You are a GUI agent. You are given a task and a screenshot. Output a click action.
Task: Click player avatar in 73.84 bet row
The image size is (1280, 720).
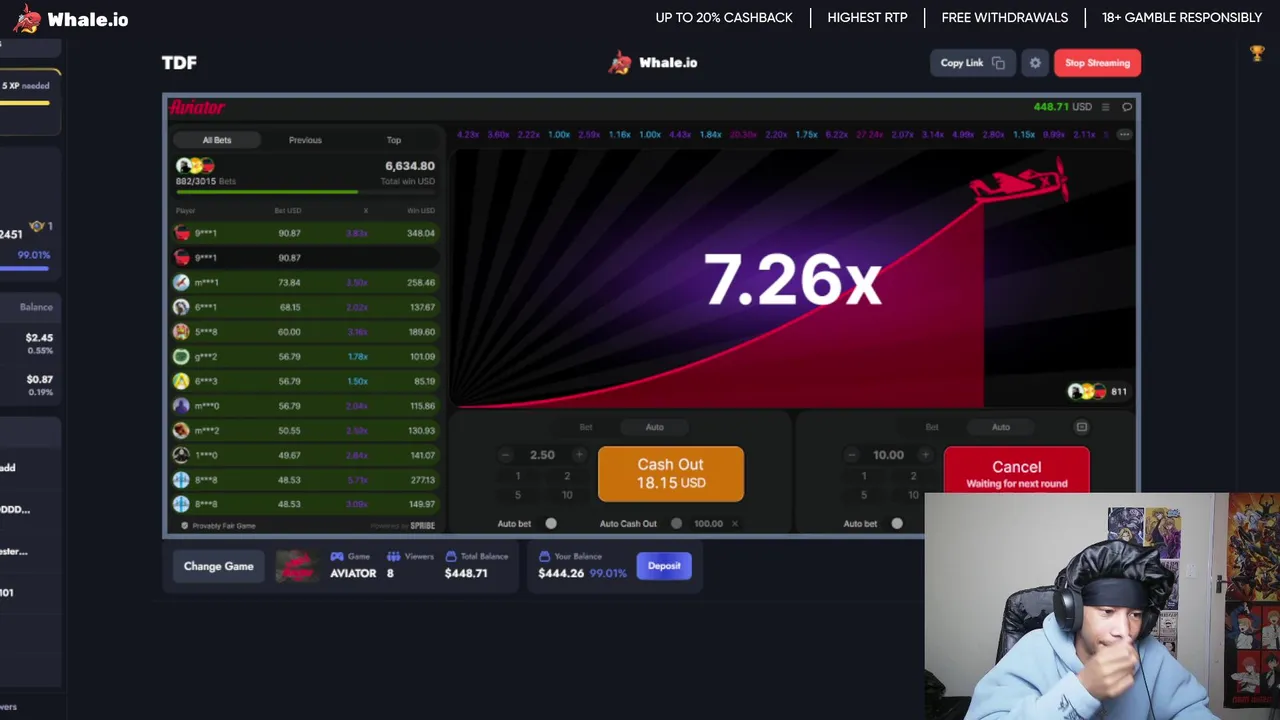point(181,282)
